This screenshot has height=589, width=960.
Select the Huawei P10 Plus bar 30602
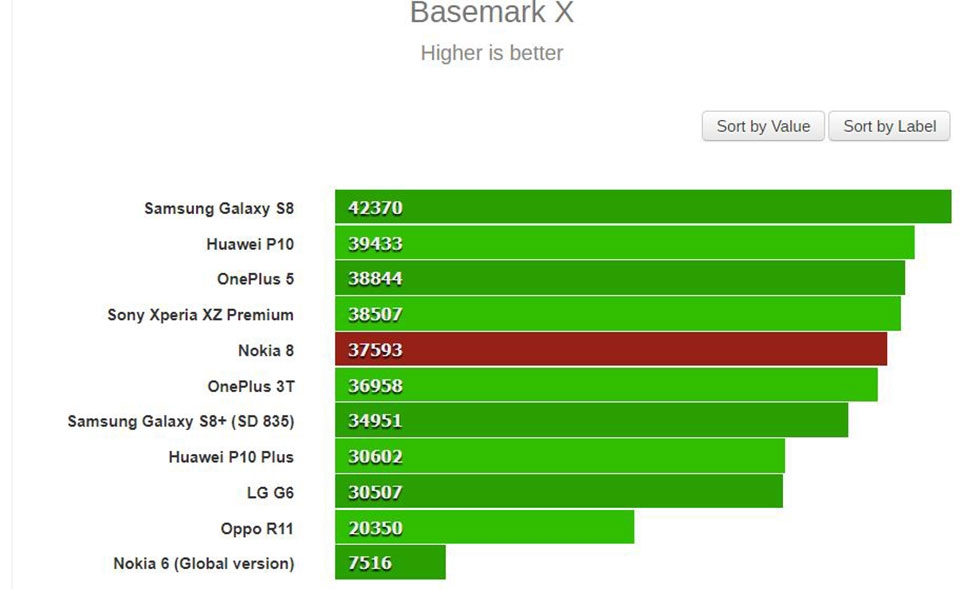coord(560,456)
